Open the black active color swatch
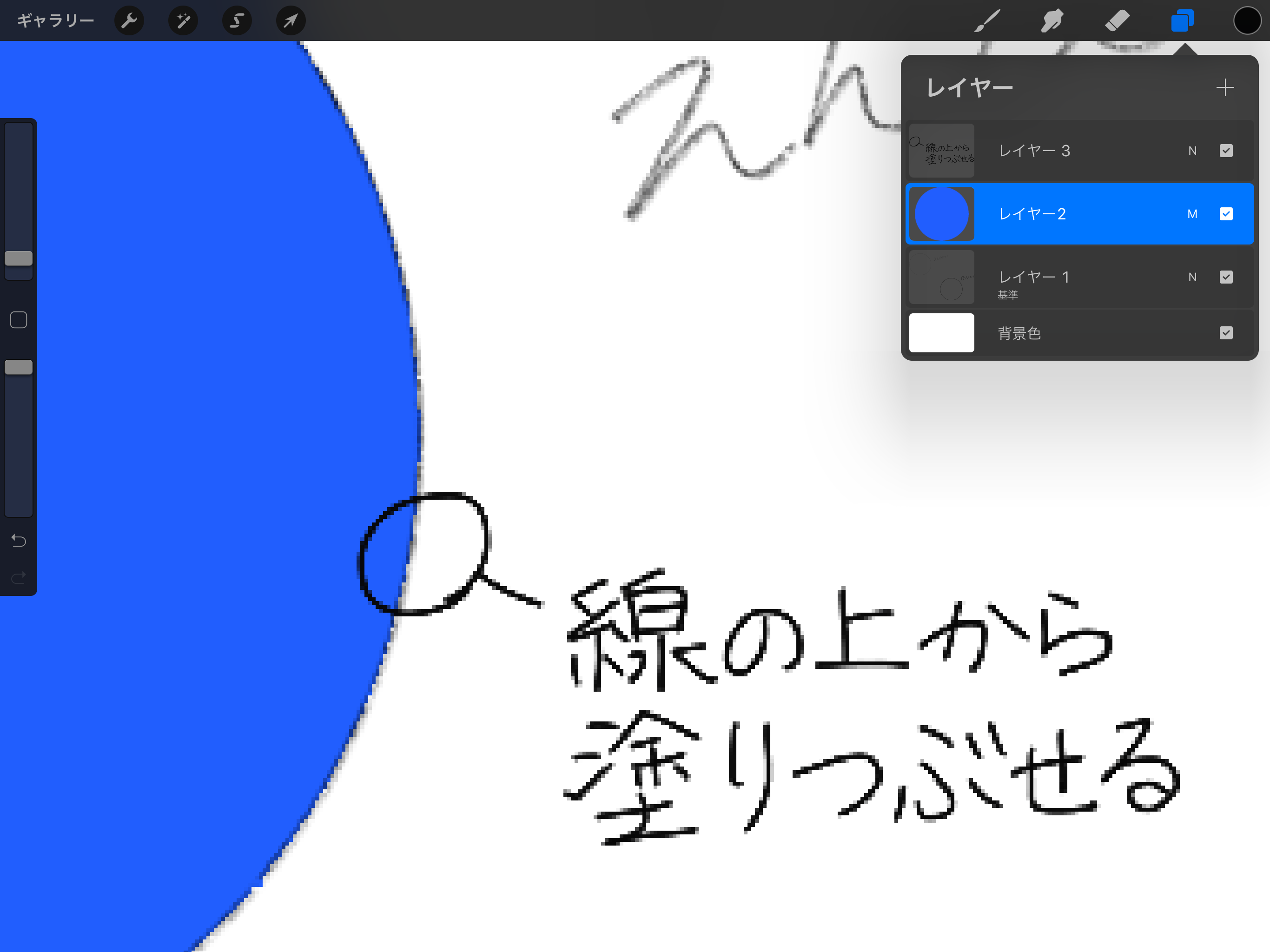 point(1247,20)
